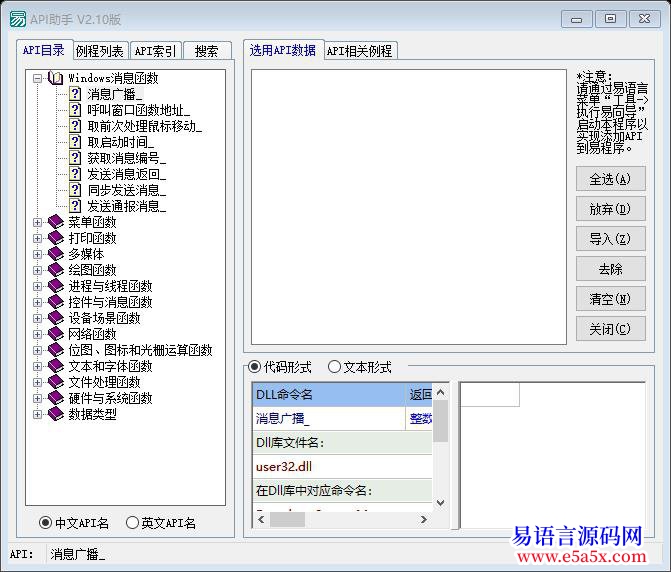This screenshot has width=671, height=572.
Task: Click the question icon beside 消息广播_
Action: pyautogui.click(x=75, y=94)
